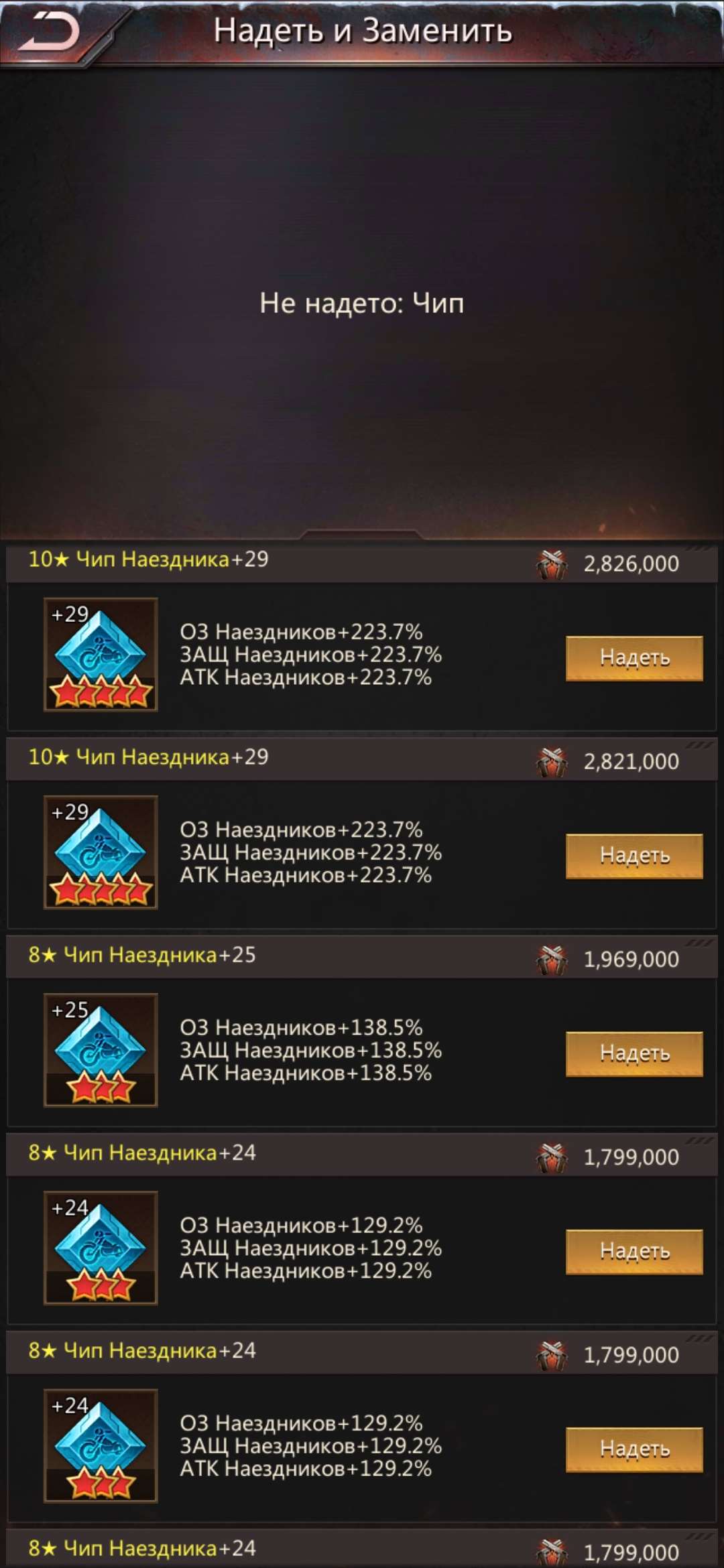
Task: Tap the +25 Rider Chip icon
Action: click(x=101, y=1049)
